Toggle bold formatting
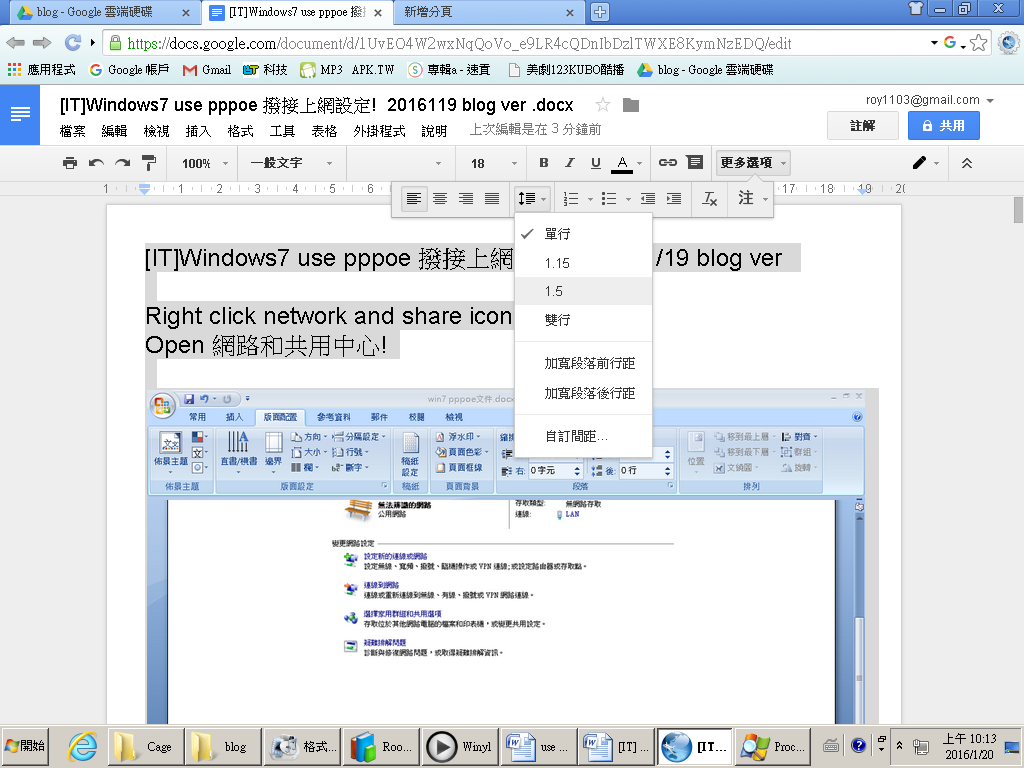 (x=543, y=163)
